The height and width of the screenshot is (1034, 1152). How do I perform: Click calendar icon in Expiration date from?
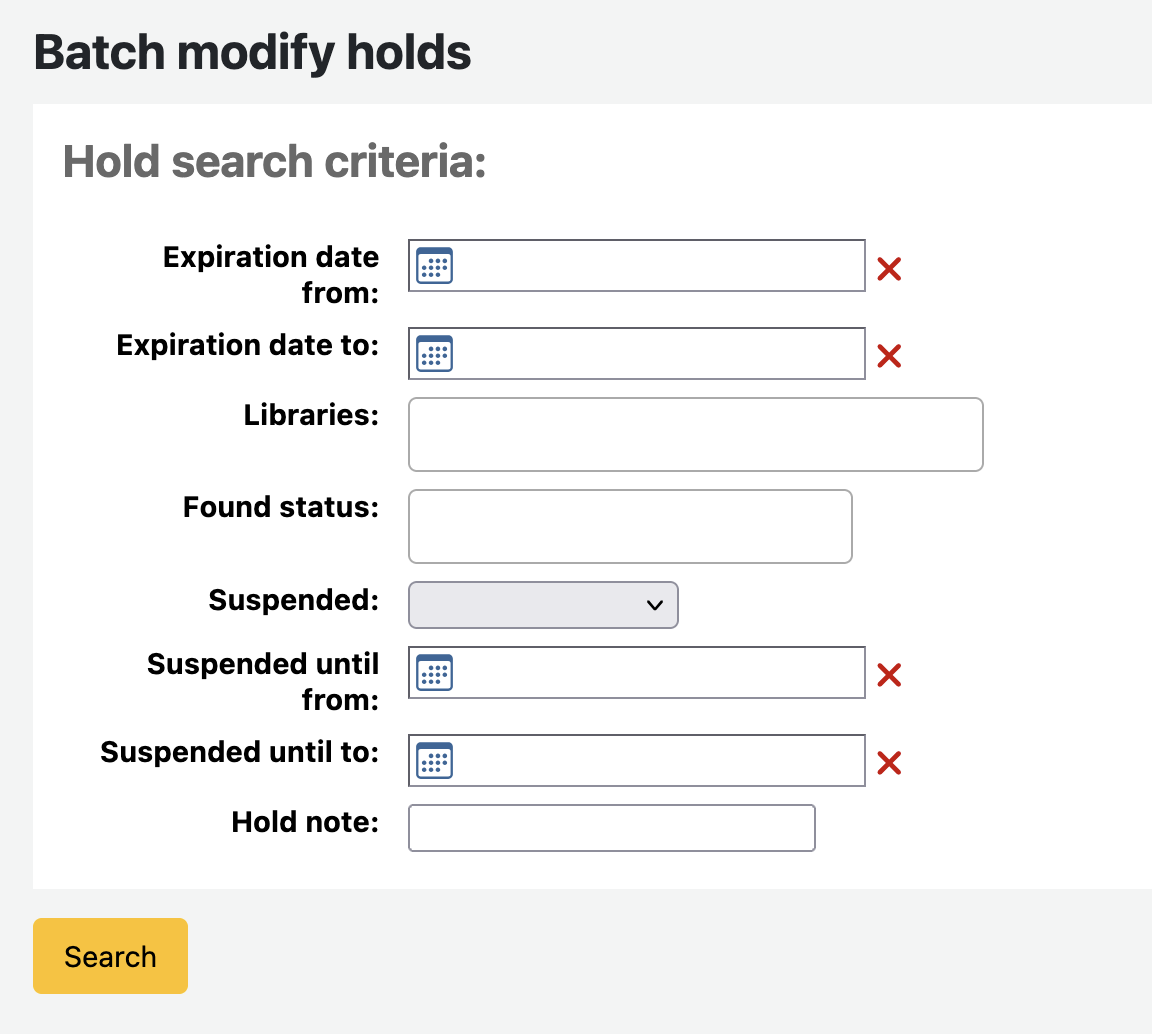[x=434, y=266]
